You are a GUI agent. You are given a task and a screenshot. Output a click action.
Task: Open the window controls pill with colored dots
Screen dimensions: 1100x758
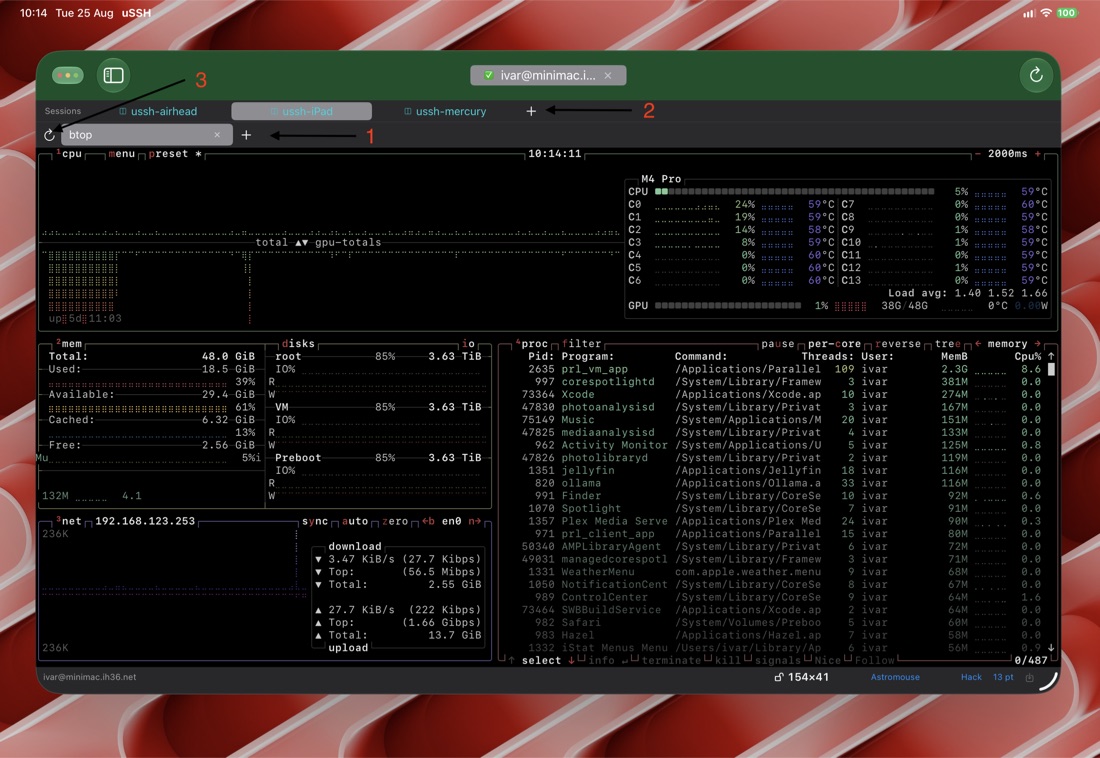[x=67, y=75]
